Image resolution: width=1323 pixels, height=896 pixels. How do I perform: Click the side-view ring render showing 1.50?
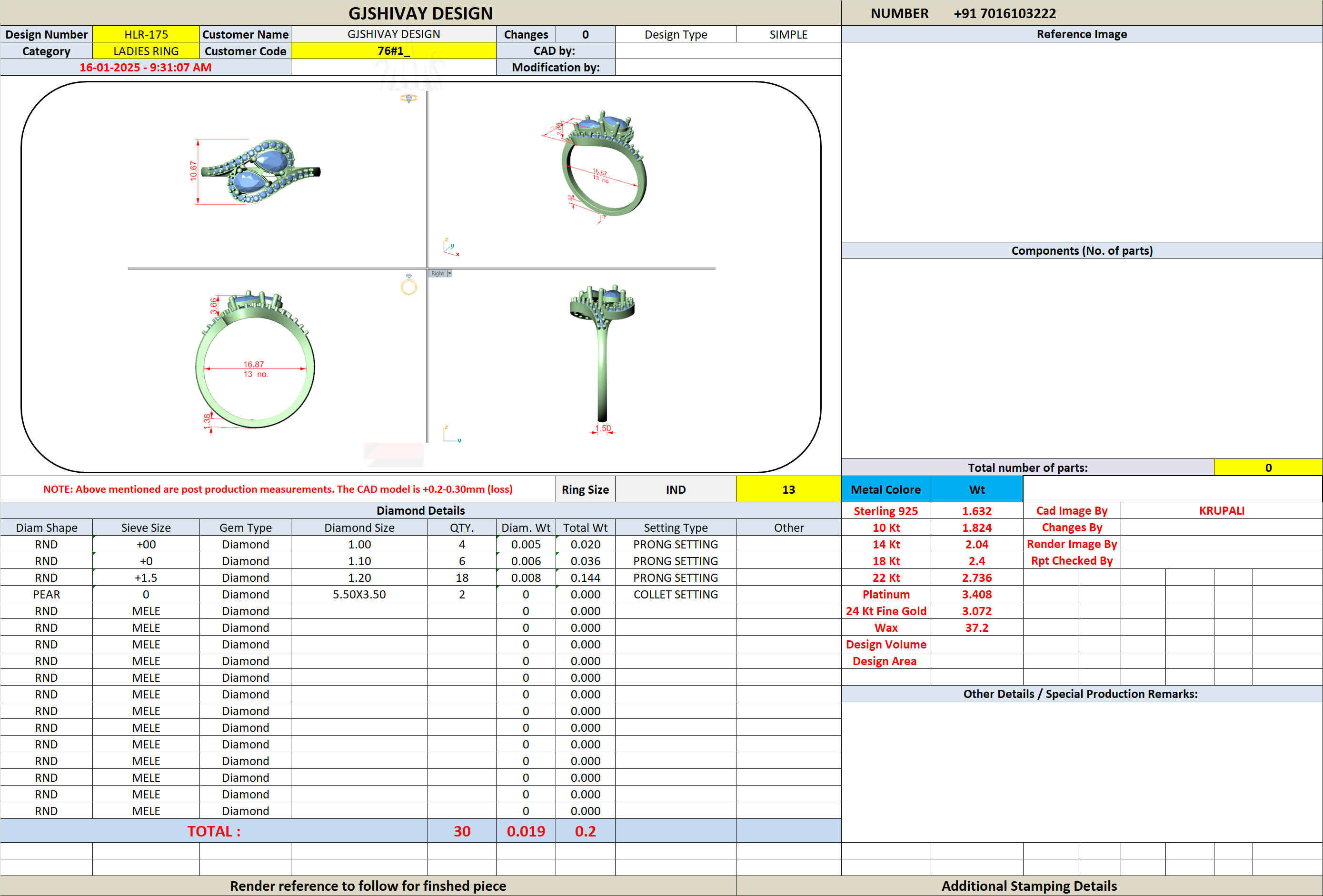pos(602,358)
